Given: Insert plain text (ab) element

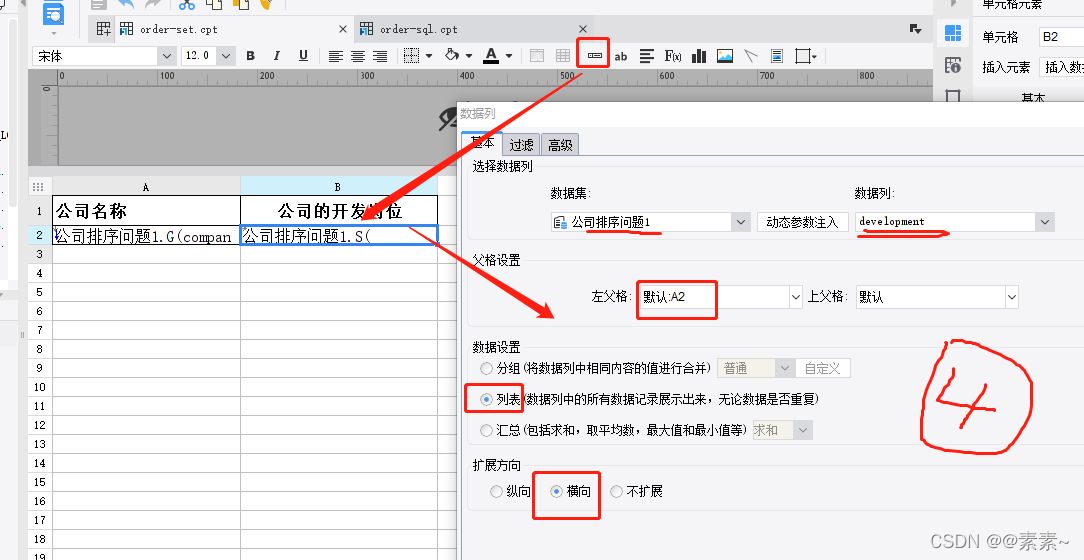Looking at the screenshot, I should [x=621, y=57].
